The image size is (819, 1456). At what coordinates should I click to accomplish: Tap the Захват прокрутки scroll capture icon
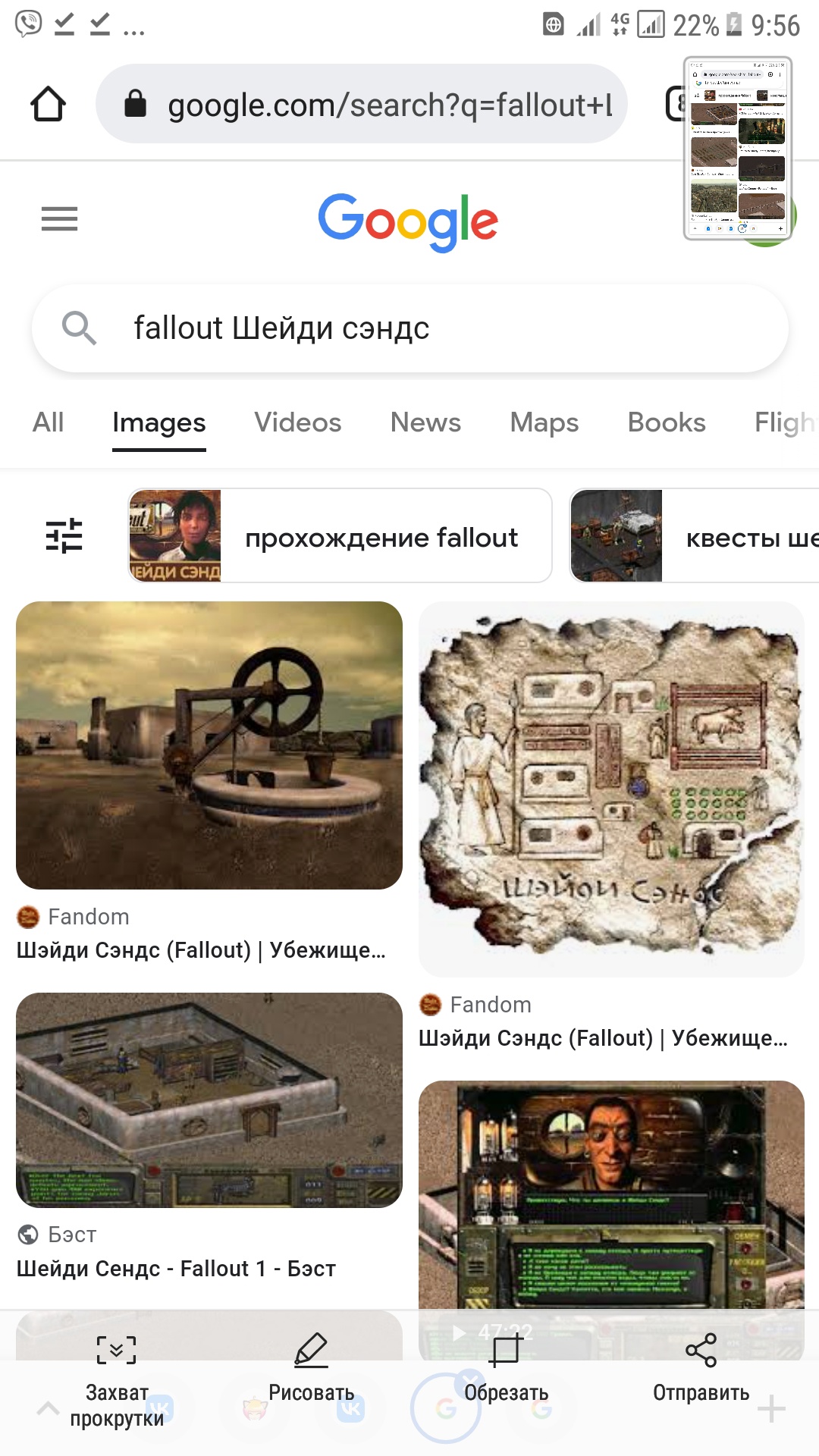[116, 1350]
